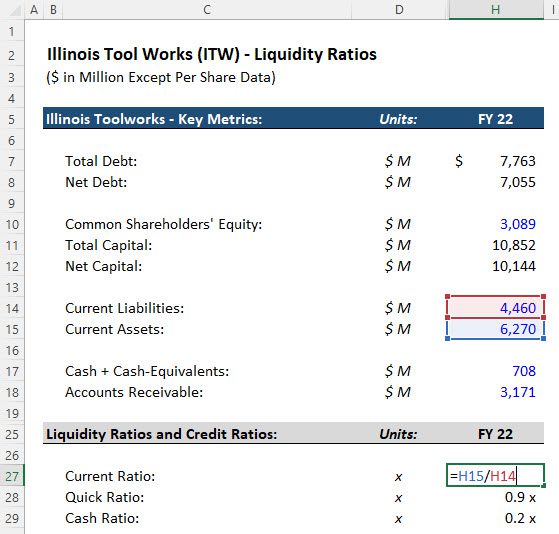
Task: Click the 'Liquidity Ratios and Credit Ratios:' header
Action: [162, 434]
